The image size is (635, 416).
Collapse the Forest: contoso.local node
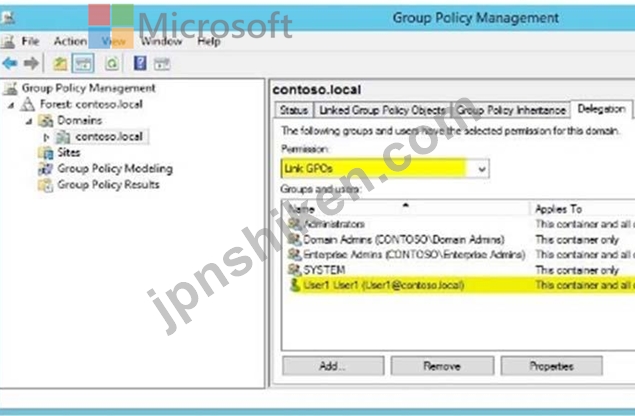click(x=11, y=105)
